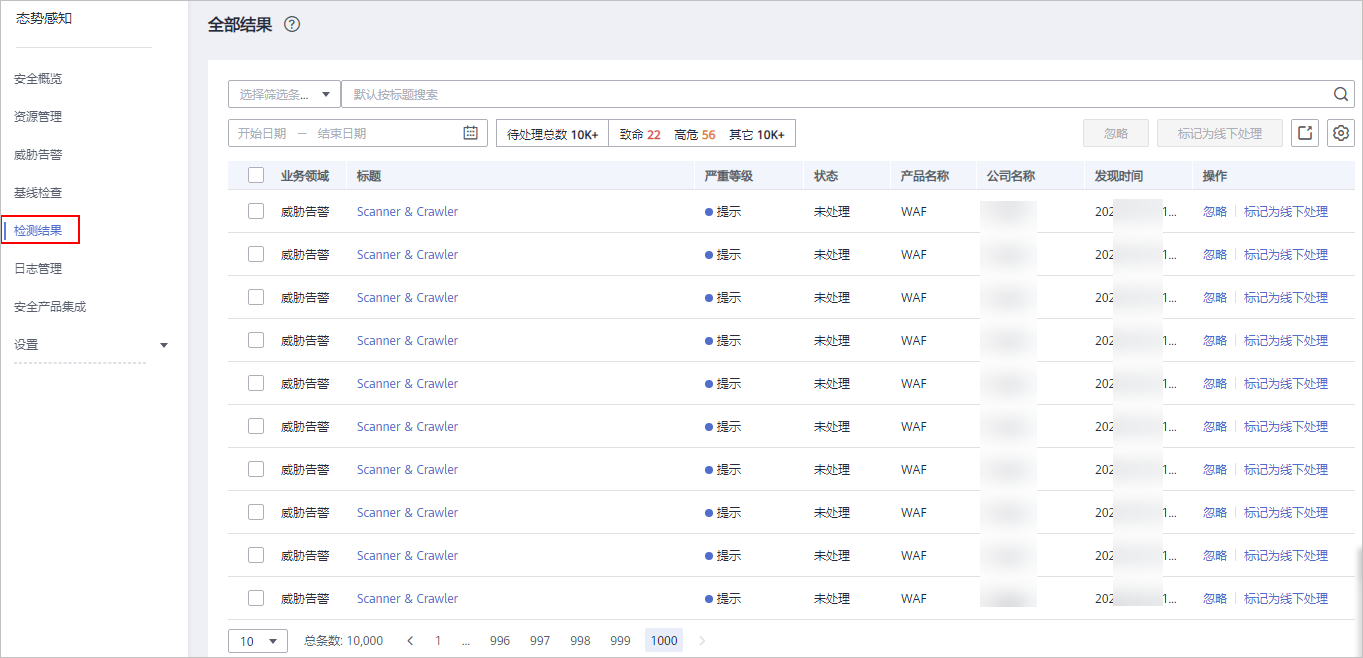Click the next page right arrow
Image resolution: width=1363 pixels, height=658 pixels.
point(702,641)
